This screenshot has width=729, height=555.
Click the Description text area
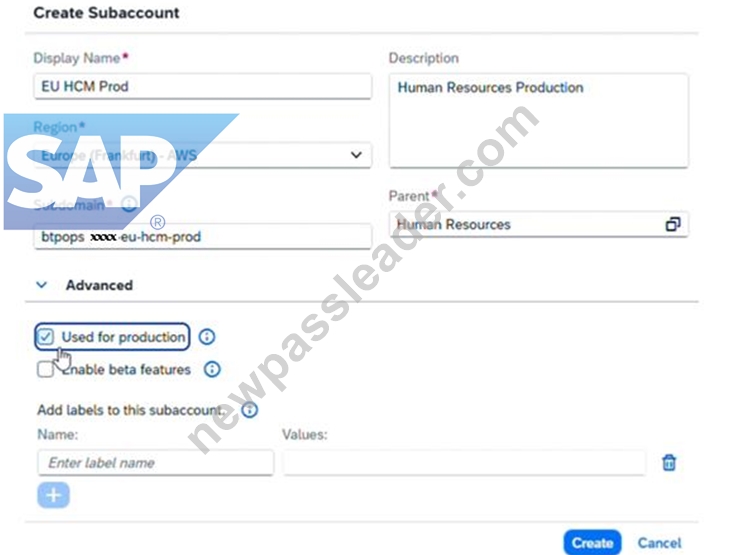(x=538, y=121)
